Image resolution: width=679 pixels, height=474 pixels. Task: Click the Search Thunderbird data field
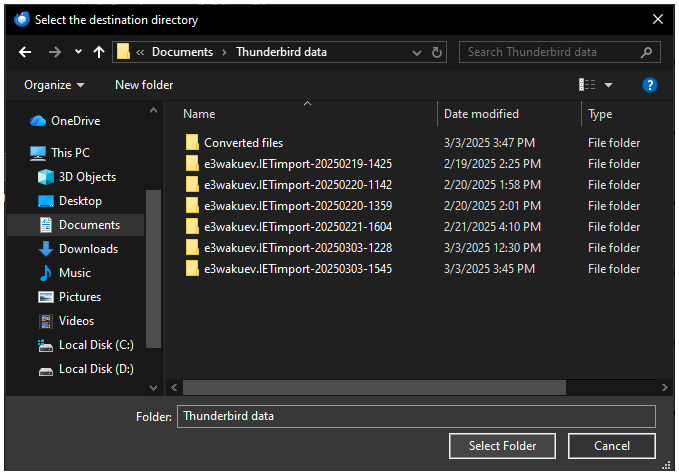pyautogui.click(x=559, y=52)
